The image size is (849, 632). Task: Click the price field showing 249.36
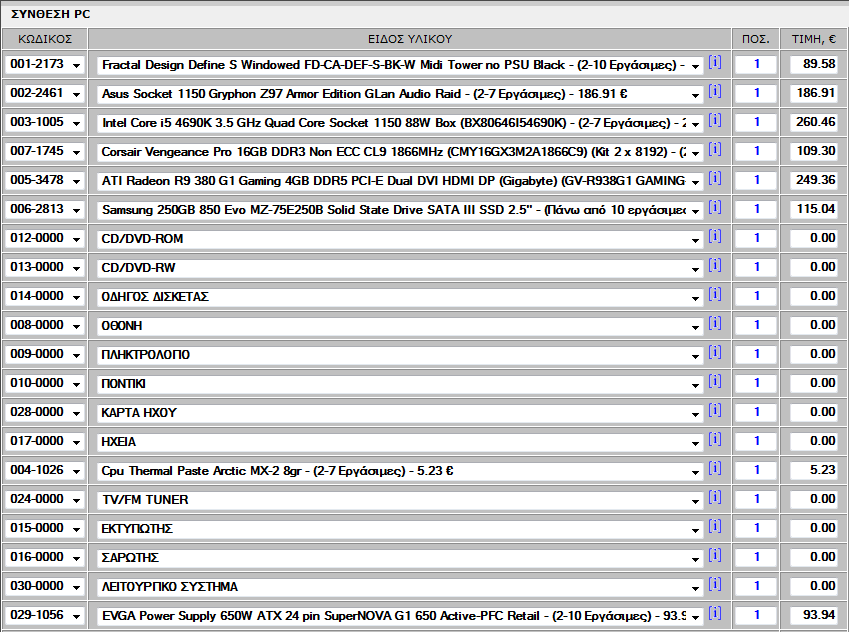coord(814,180)
